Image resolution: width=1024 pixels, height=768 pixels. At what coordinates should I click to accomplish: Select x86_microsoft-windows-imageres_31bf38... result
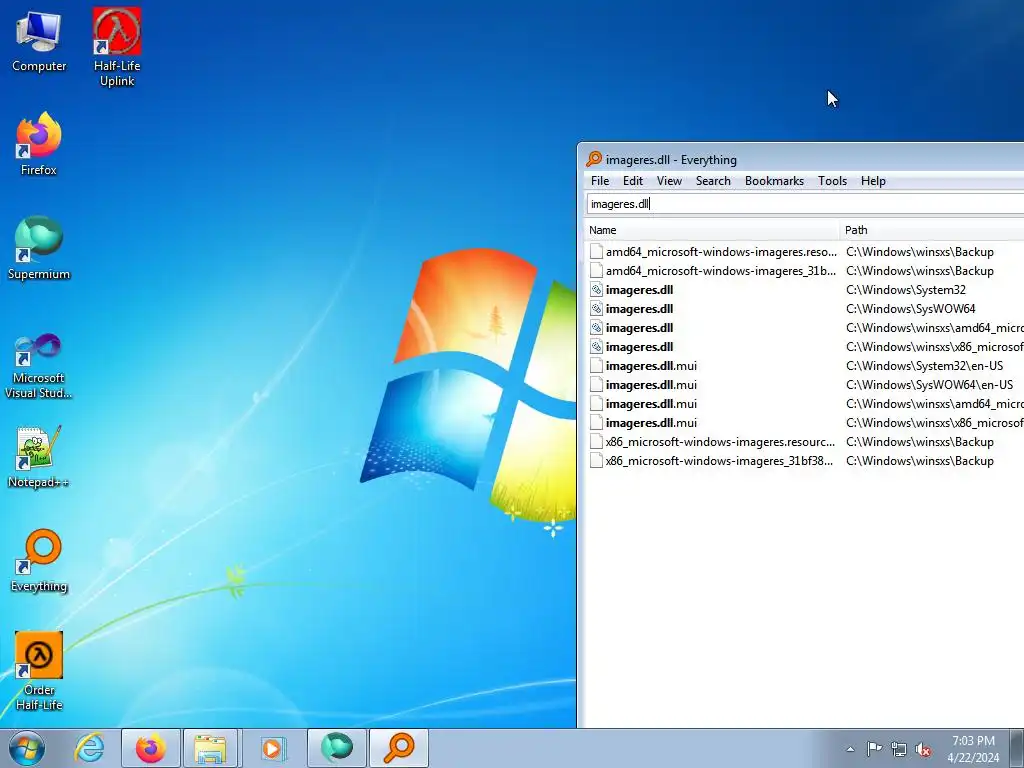pyautogui.click(x=719, y=460)
